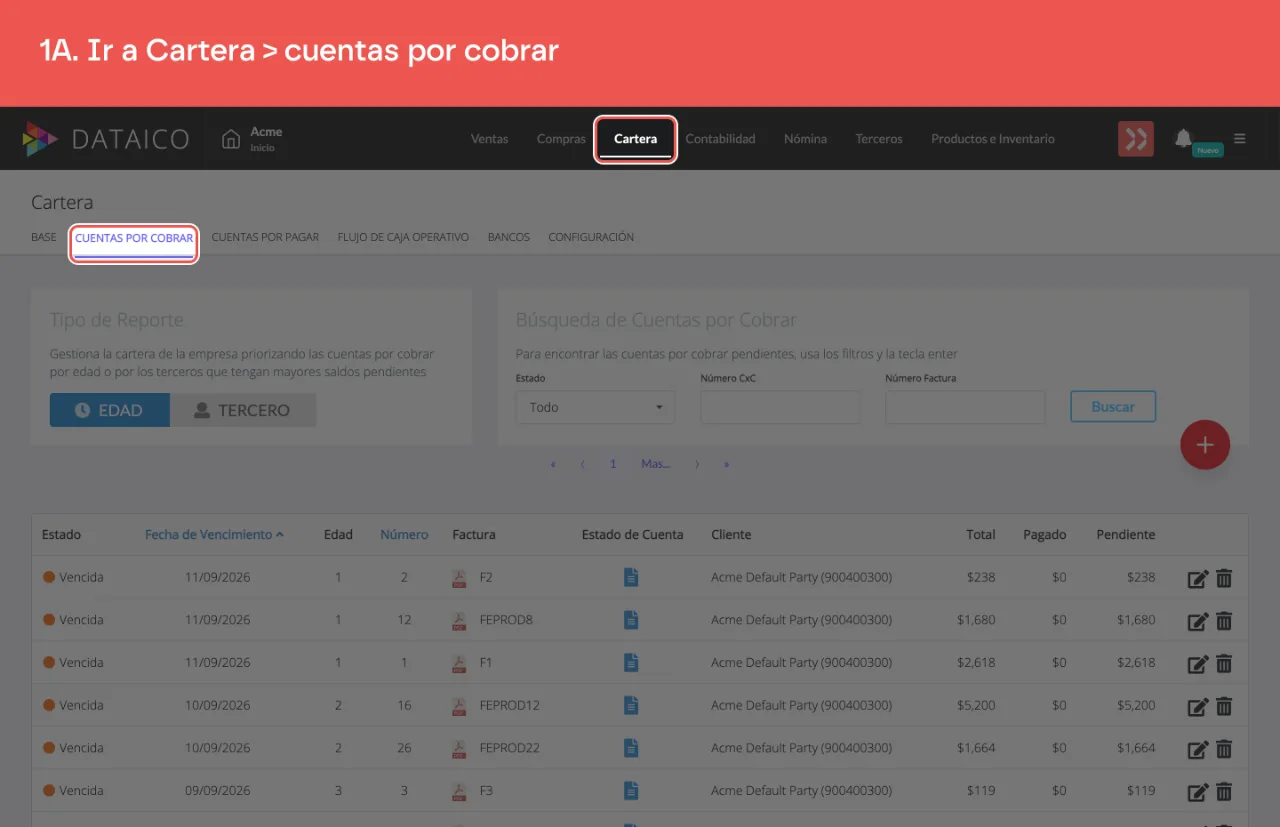Open PDF icon for invoice FEPROD8
The width and height of the screenshot is (1280, 827).
tap(459, 620)
